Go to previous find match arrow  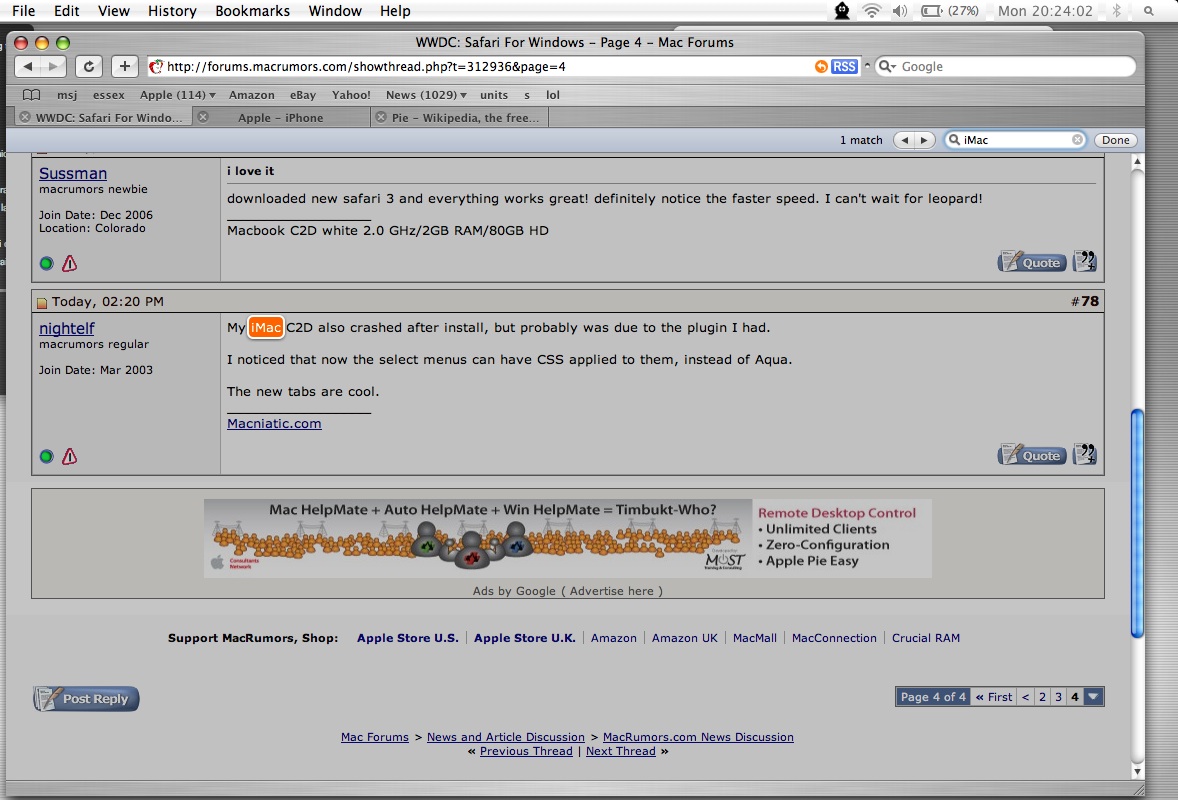coord(904,140)
